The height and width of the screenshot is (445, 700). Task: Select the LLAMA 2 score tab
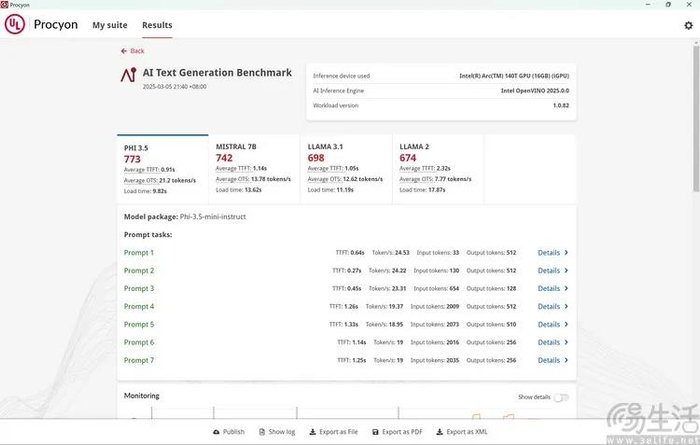click(438, 169)
